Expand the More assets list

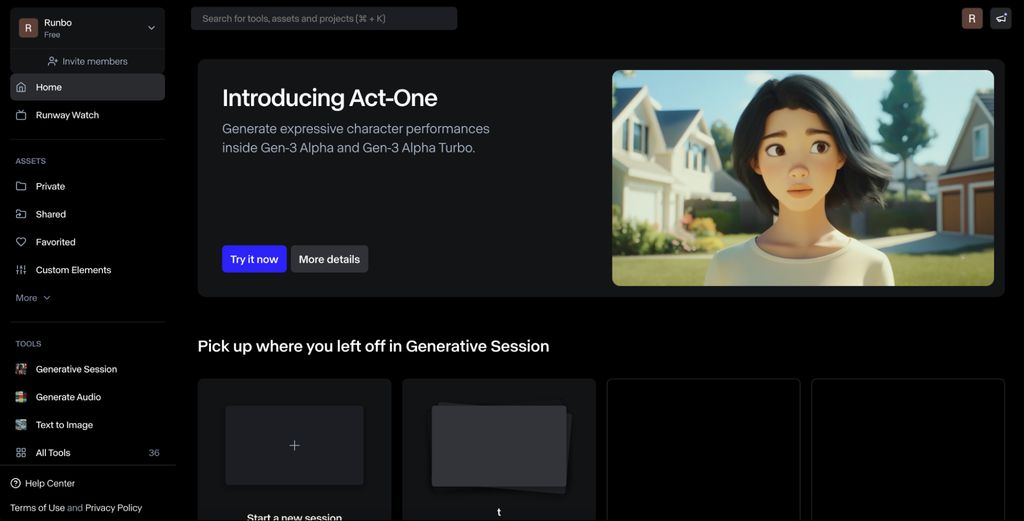[33, 298]
